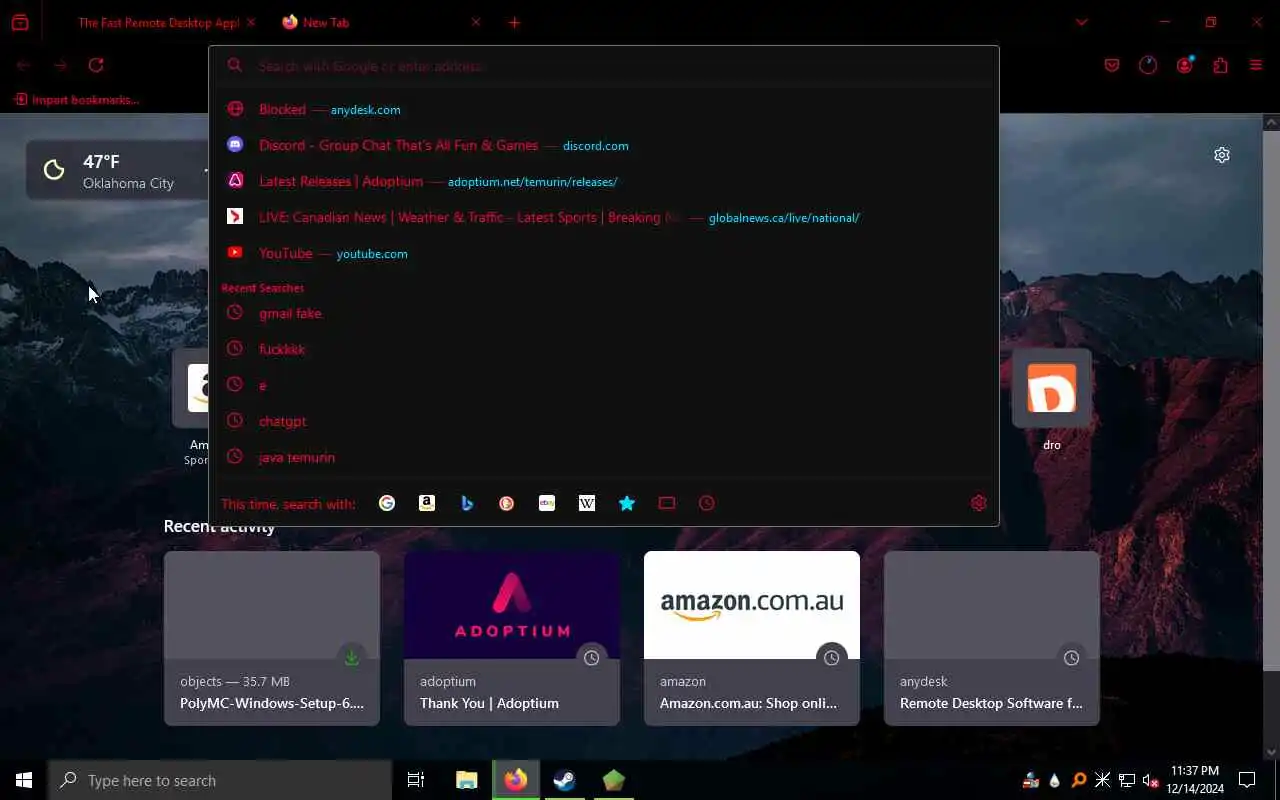The height and width of the screenshot is (800, 1280).
Task: Open the Windows notification center
Action: pyautogui.click(x=1247, y=780)
